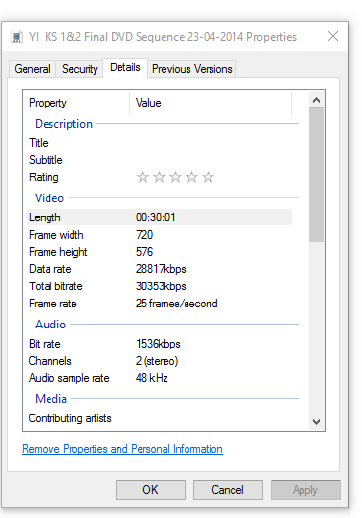Click the Media section heading

[51, 399]
